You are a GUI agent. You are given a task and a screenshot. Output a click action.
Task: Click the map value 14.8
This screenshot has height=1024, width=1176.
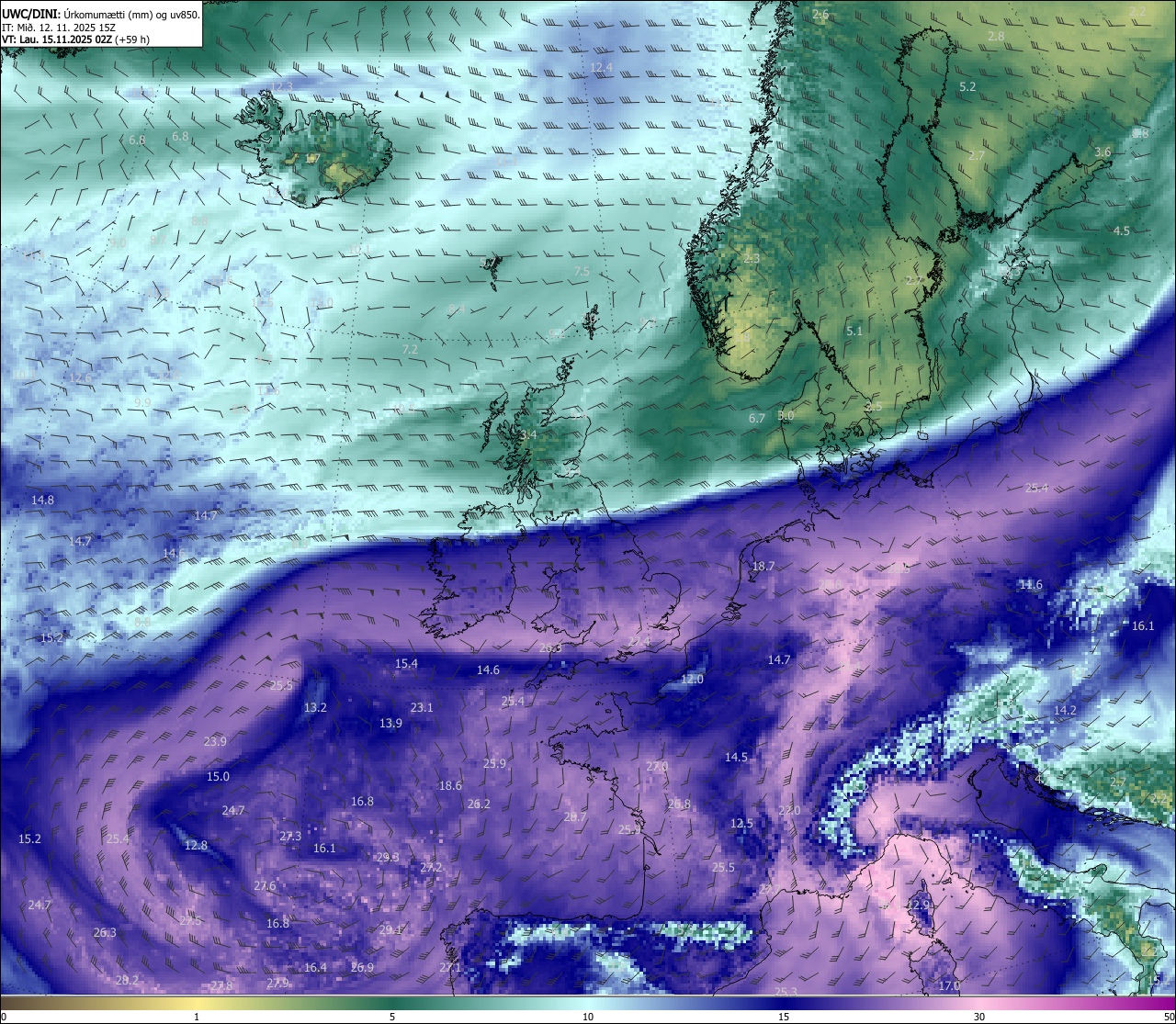coord(42,500)
